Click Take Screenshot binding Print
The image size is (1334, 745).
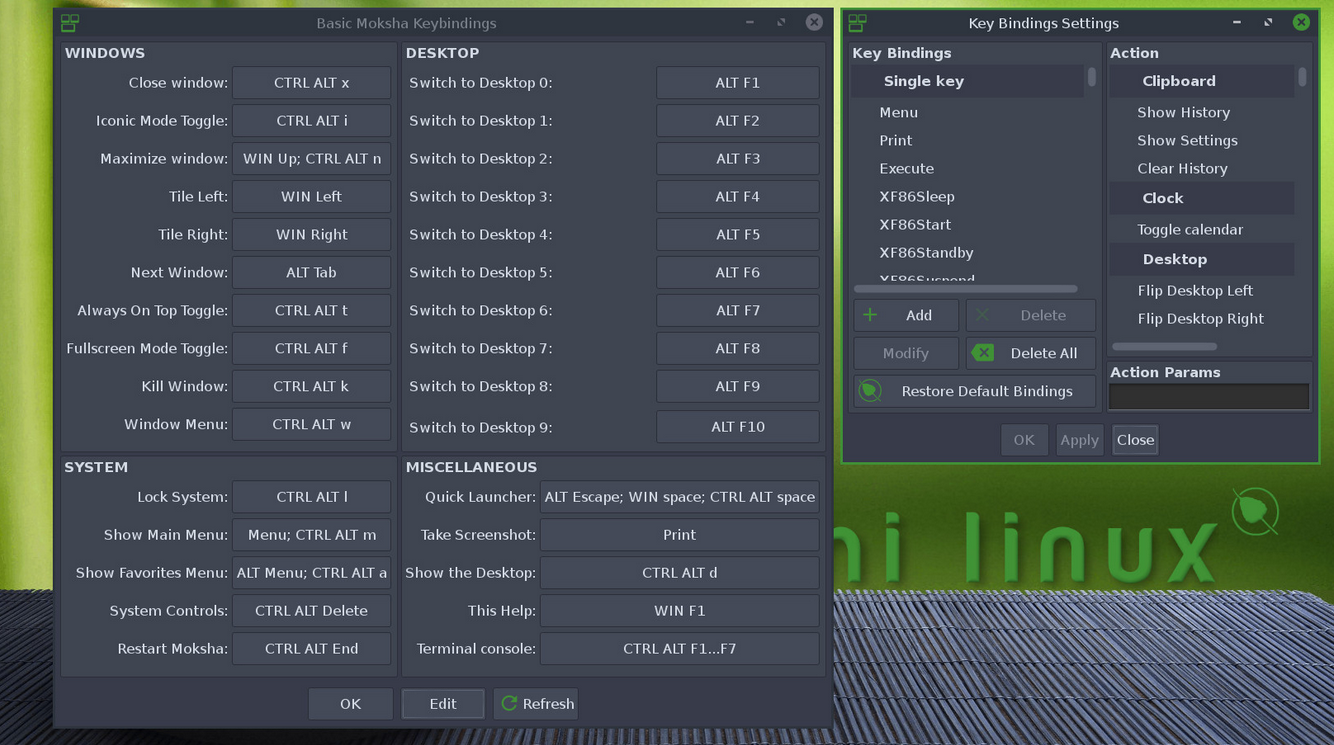click(x=680, y=535)
